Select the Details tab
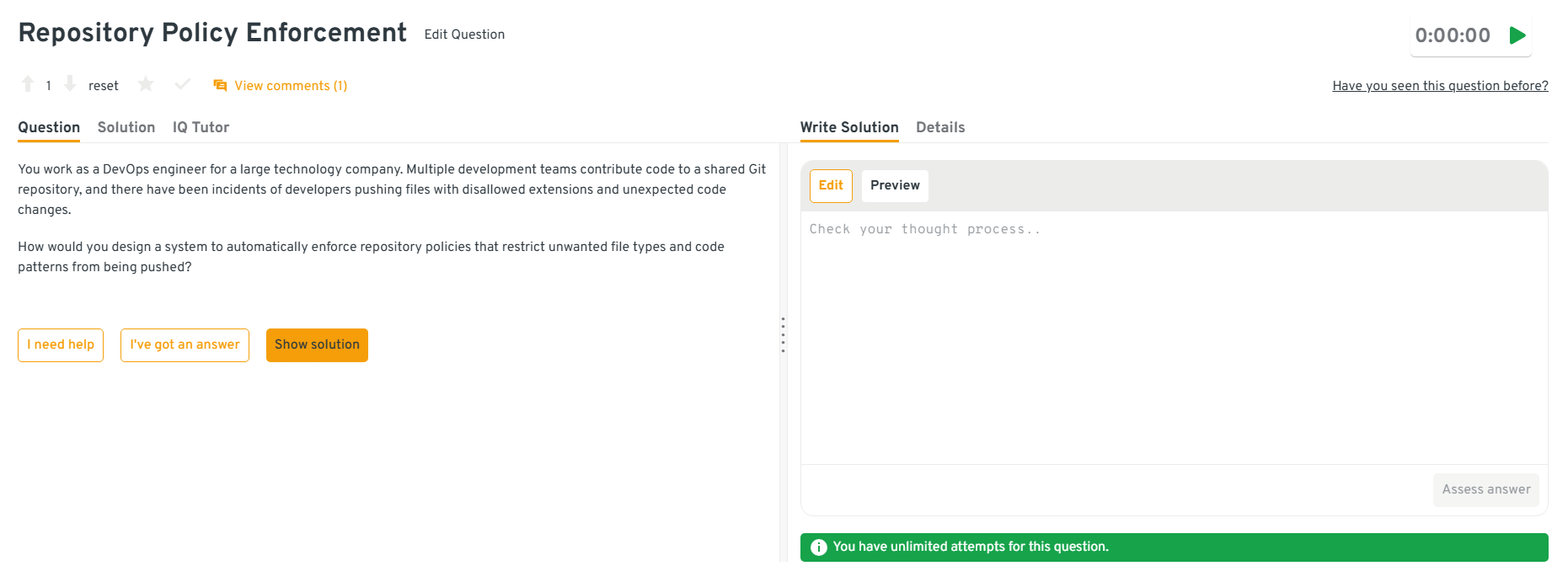 tap(940, 127)
